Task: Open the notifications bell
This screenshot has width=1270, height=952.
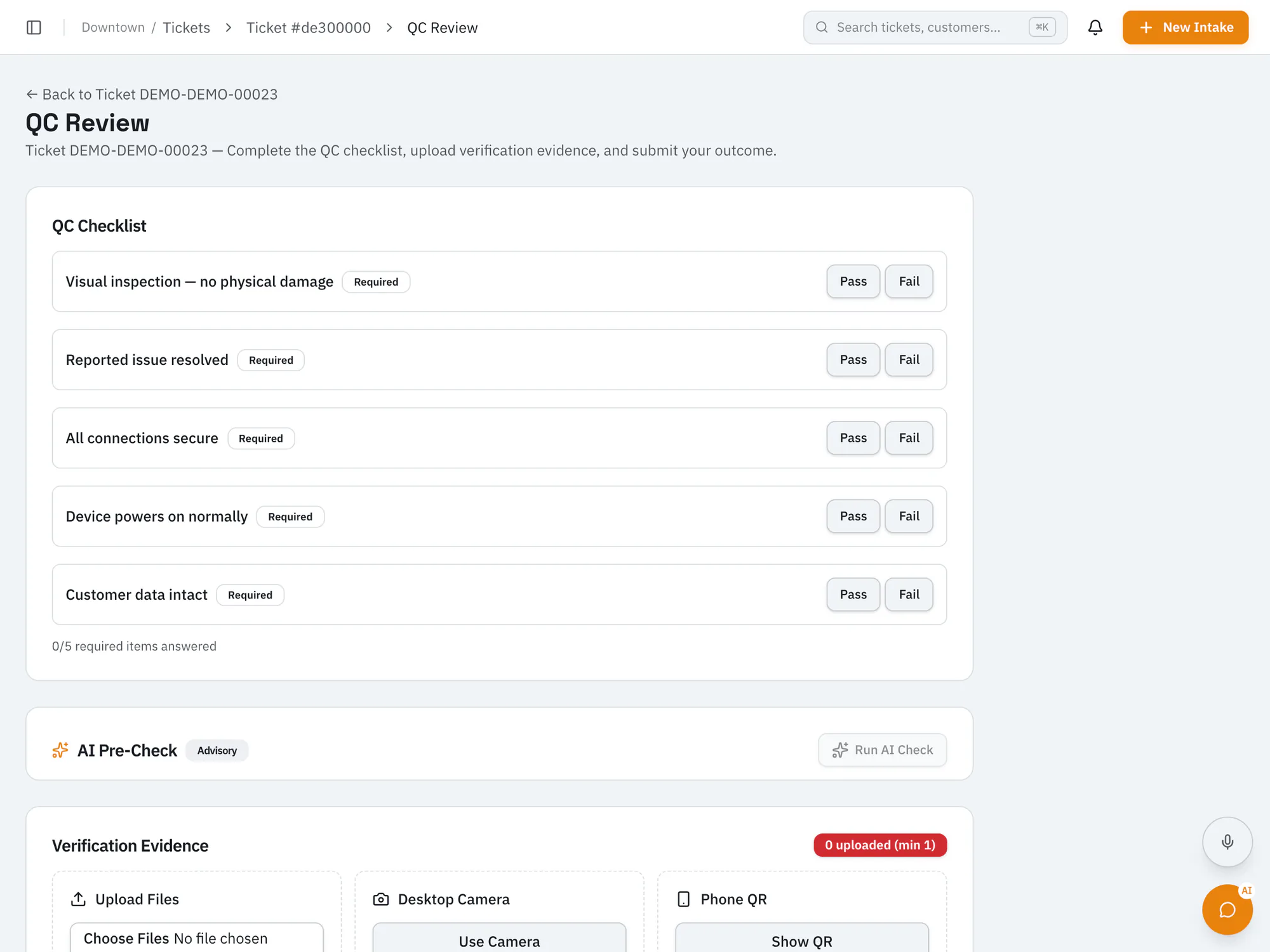Action: 1095,27
